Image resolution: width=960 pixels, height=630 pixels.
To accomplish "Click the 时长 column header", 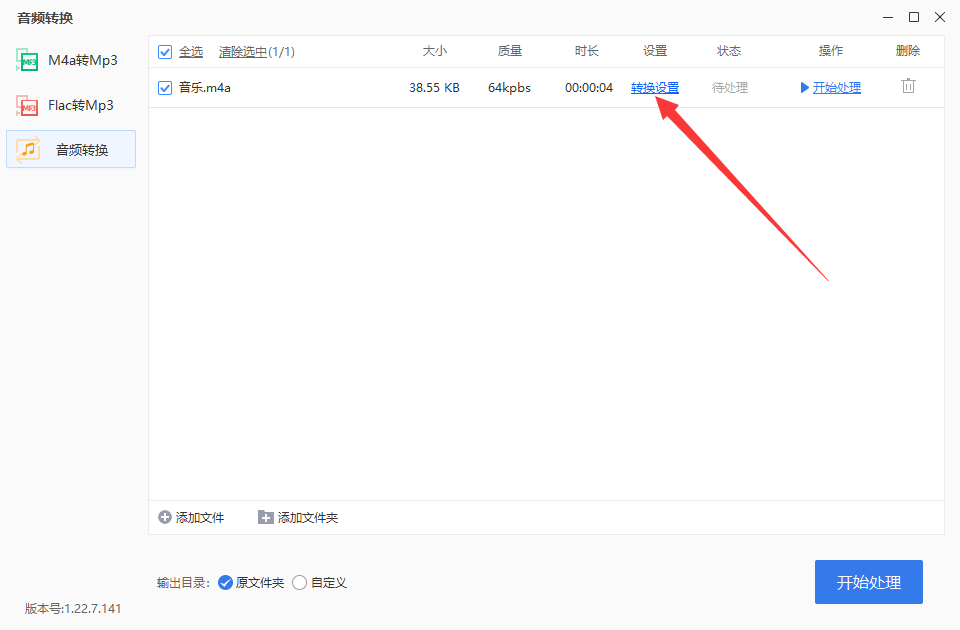I will click(x=587, y=51).
